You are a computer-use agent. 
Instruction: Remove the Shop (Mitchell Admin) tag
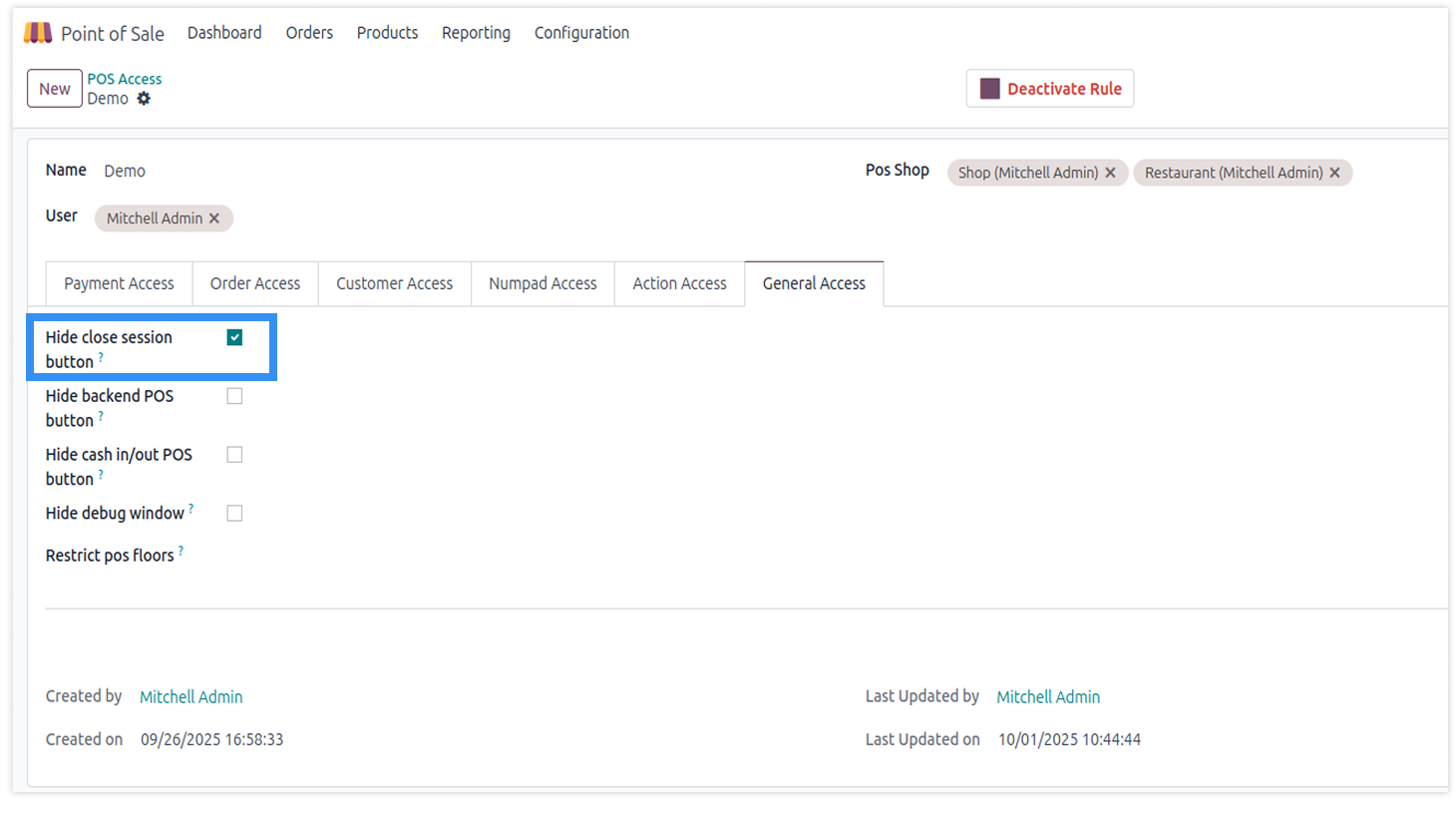pos(1110,173)
